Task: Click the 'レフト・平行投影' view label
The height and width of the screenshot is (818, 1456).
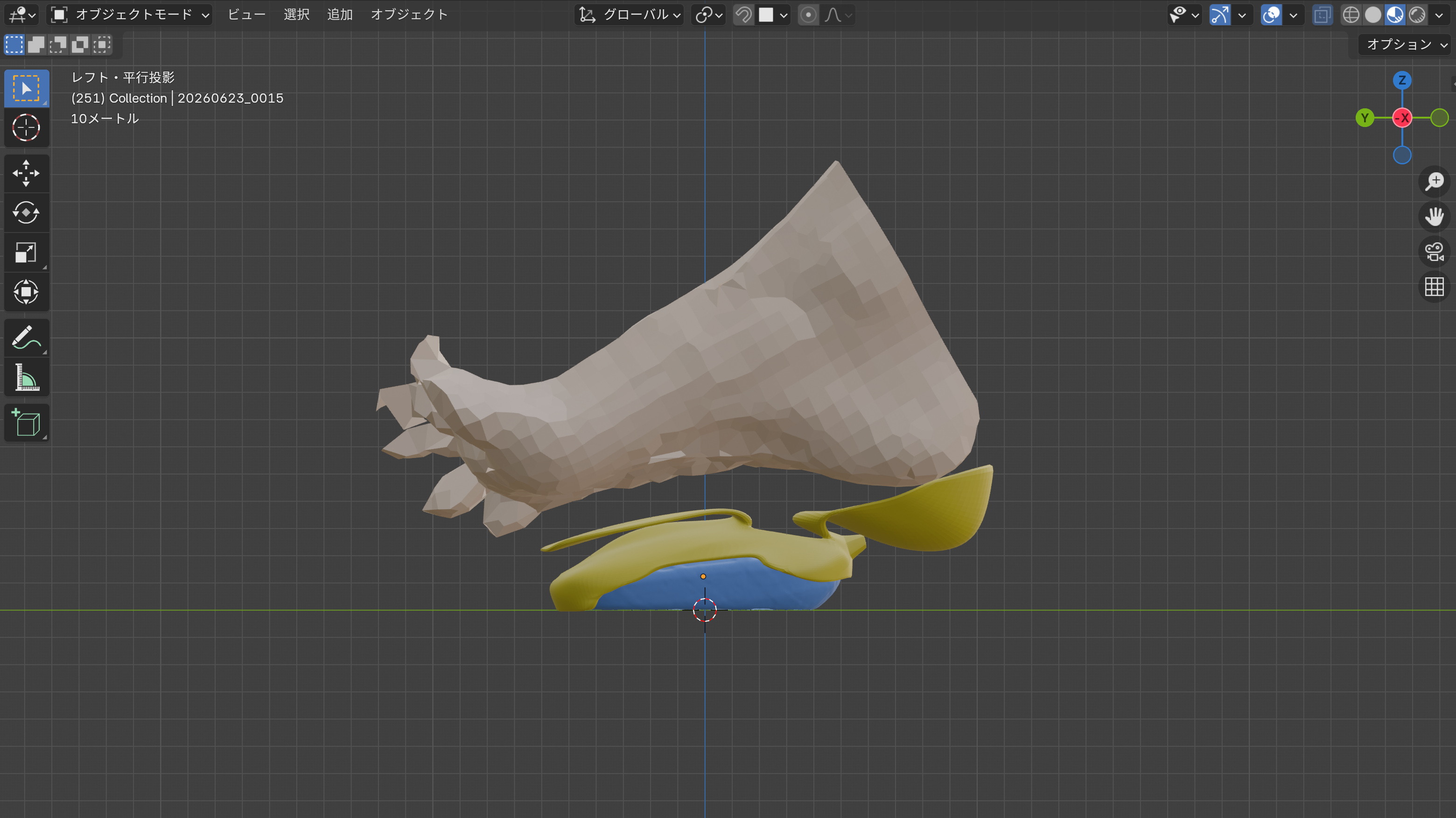Action: pyautogui.click(x=123, y=78)
